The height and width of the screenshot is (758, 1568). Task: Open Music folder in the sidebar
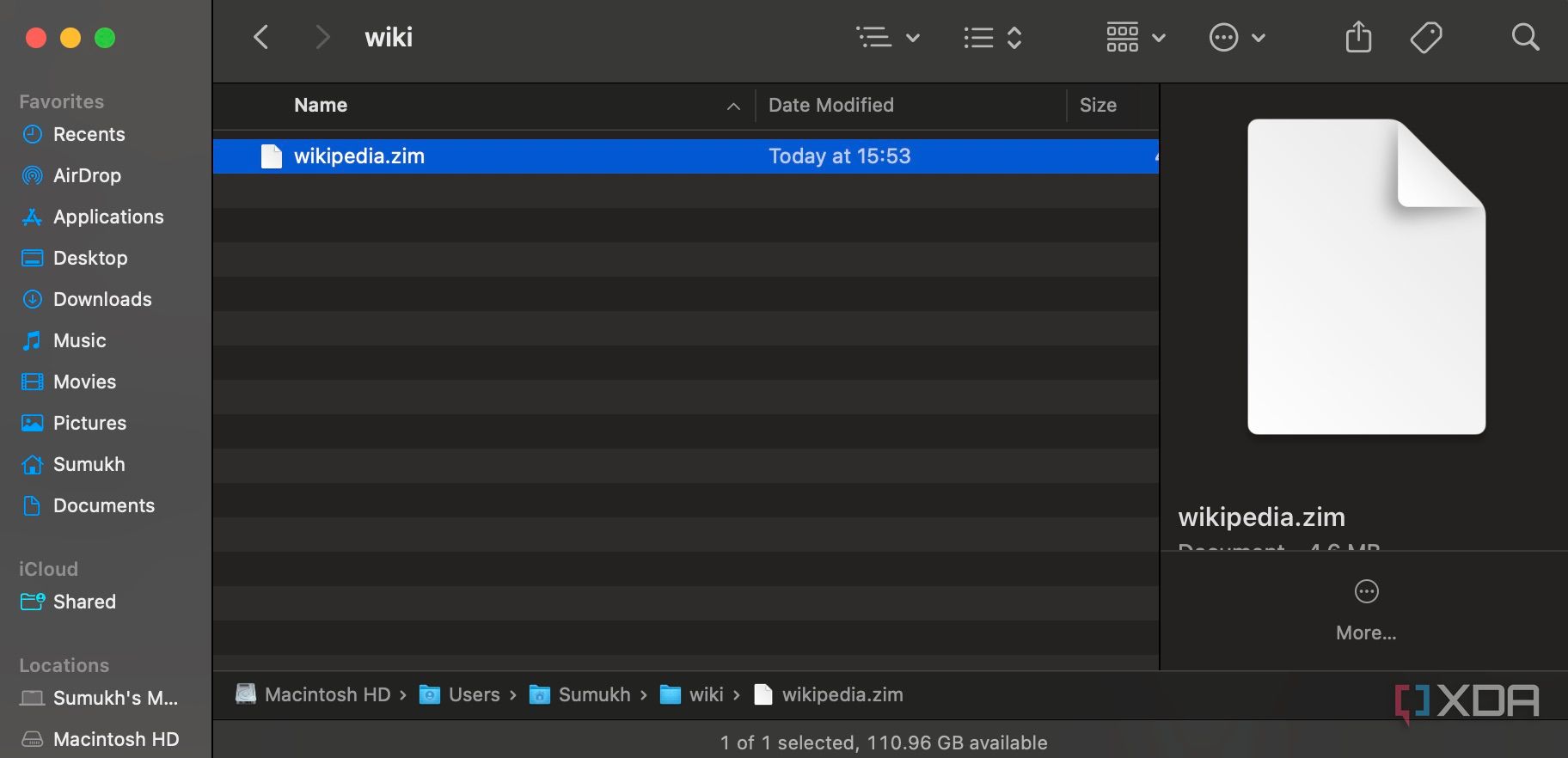tap(80, 340)
